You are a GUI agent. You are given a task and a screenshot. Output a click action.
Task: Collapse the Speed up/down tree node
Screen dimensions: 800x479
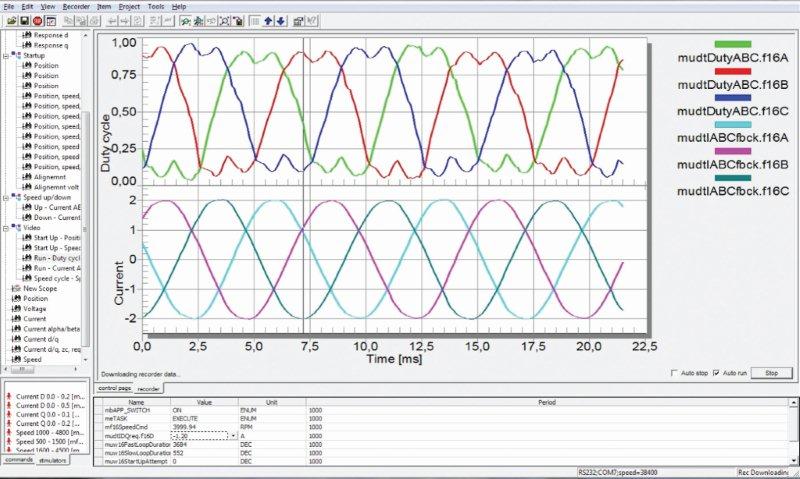[x=6, y=198]
